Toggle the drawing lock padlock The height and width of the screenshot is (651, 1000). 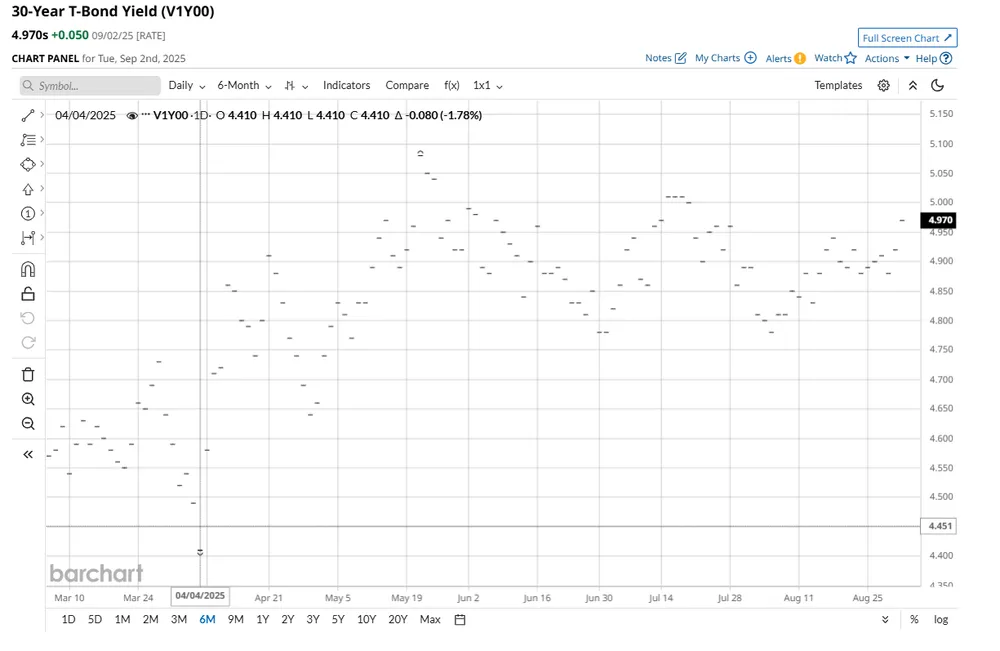point(27,293)
